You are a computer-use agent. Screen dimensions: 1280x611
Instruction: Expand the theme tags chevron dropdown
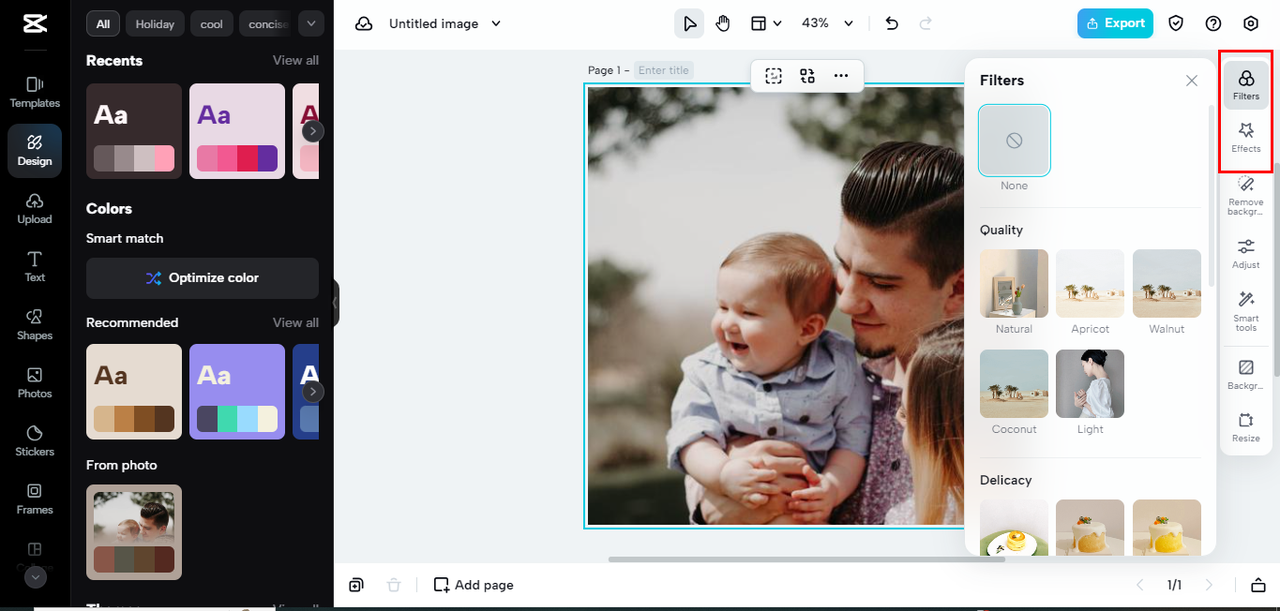point(310,23)
